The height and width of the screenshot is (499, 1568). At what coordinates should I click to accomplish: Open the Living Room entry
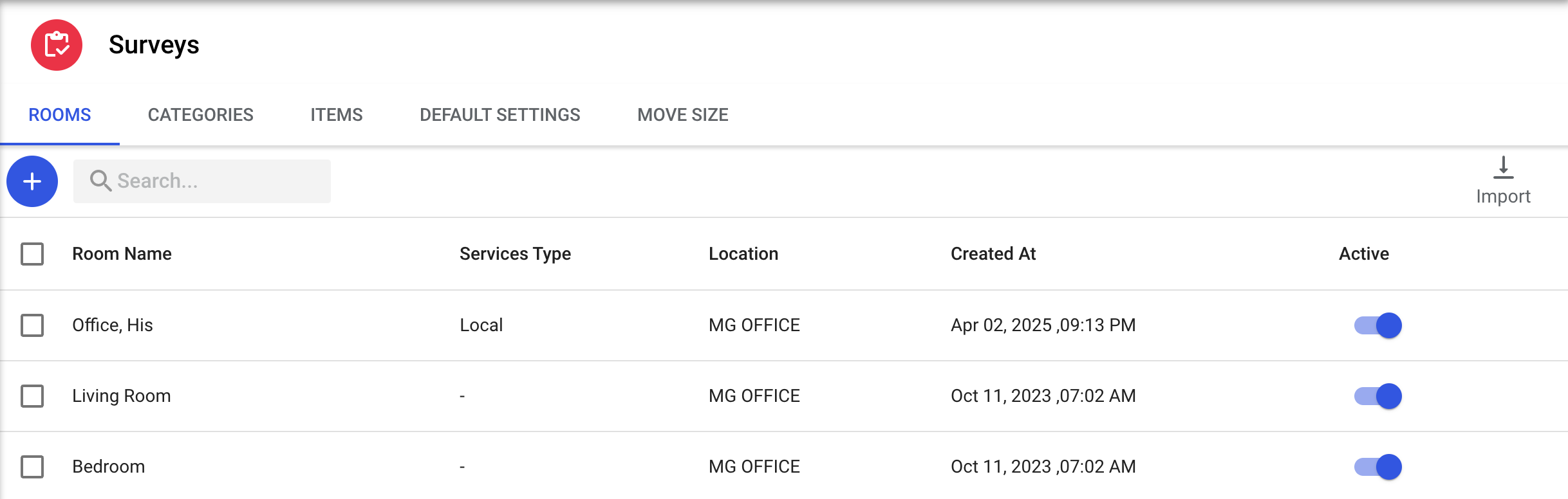coord(122,396)
